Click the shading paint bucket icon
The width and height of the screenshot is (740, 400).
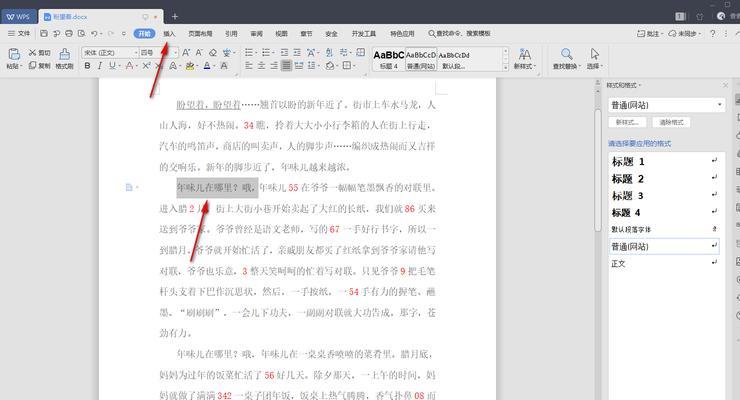click(x=330, y=66)
